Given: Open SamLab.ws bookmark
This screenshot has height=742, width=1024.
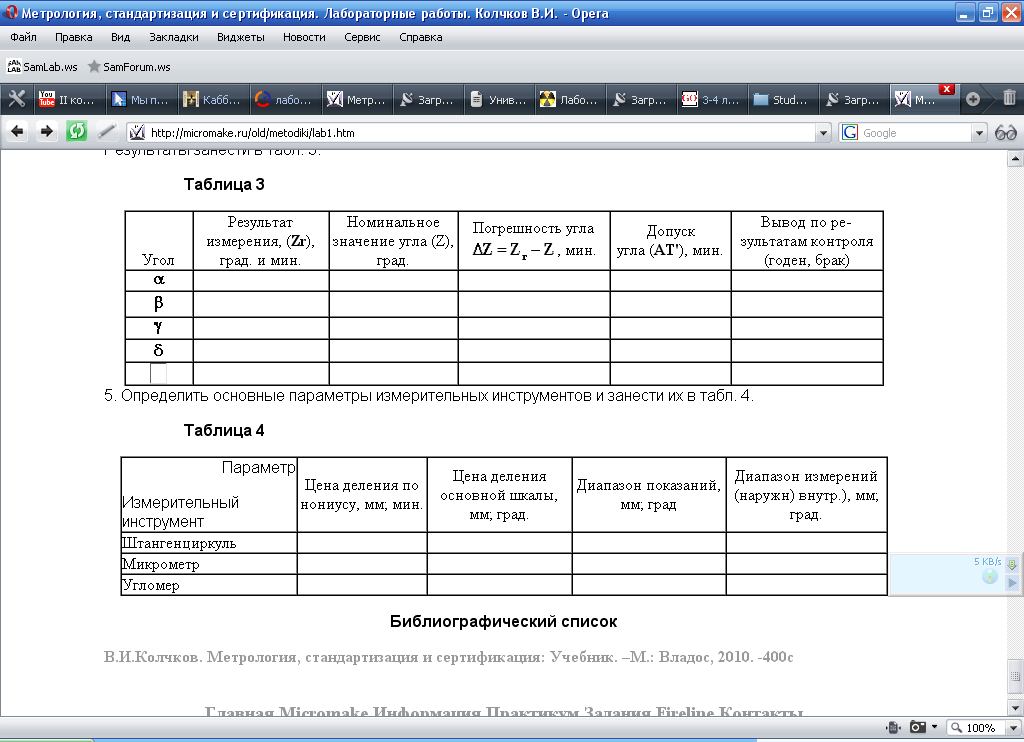Looking at the screenshot, I should click(x=42, y=67).
